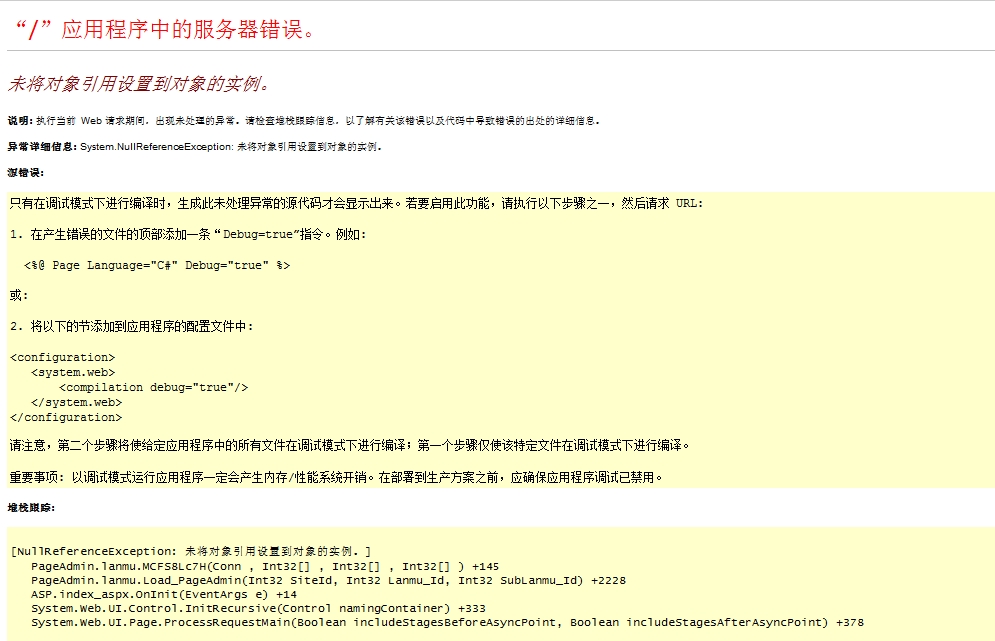This screenshot has width=995, height=641.
Task: Click the "或:" text
Action: pos(19,295)
